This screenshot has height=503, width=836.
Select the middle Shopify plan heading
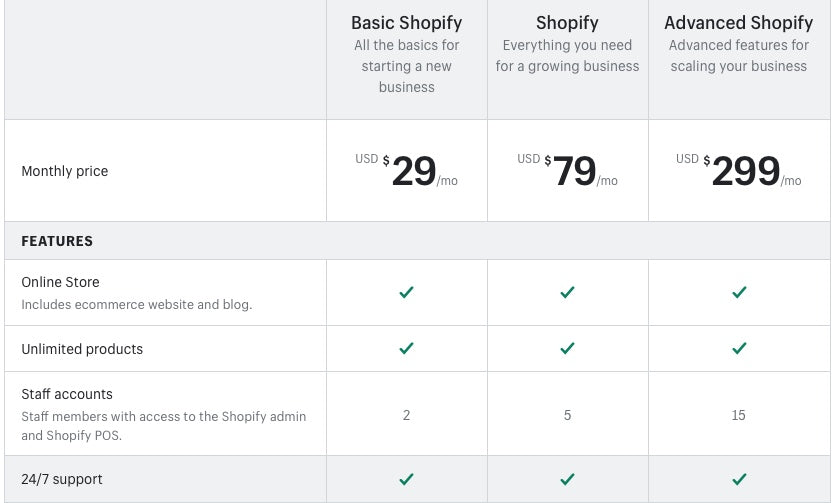(x=567, y=22)
